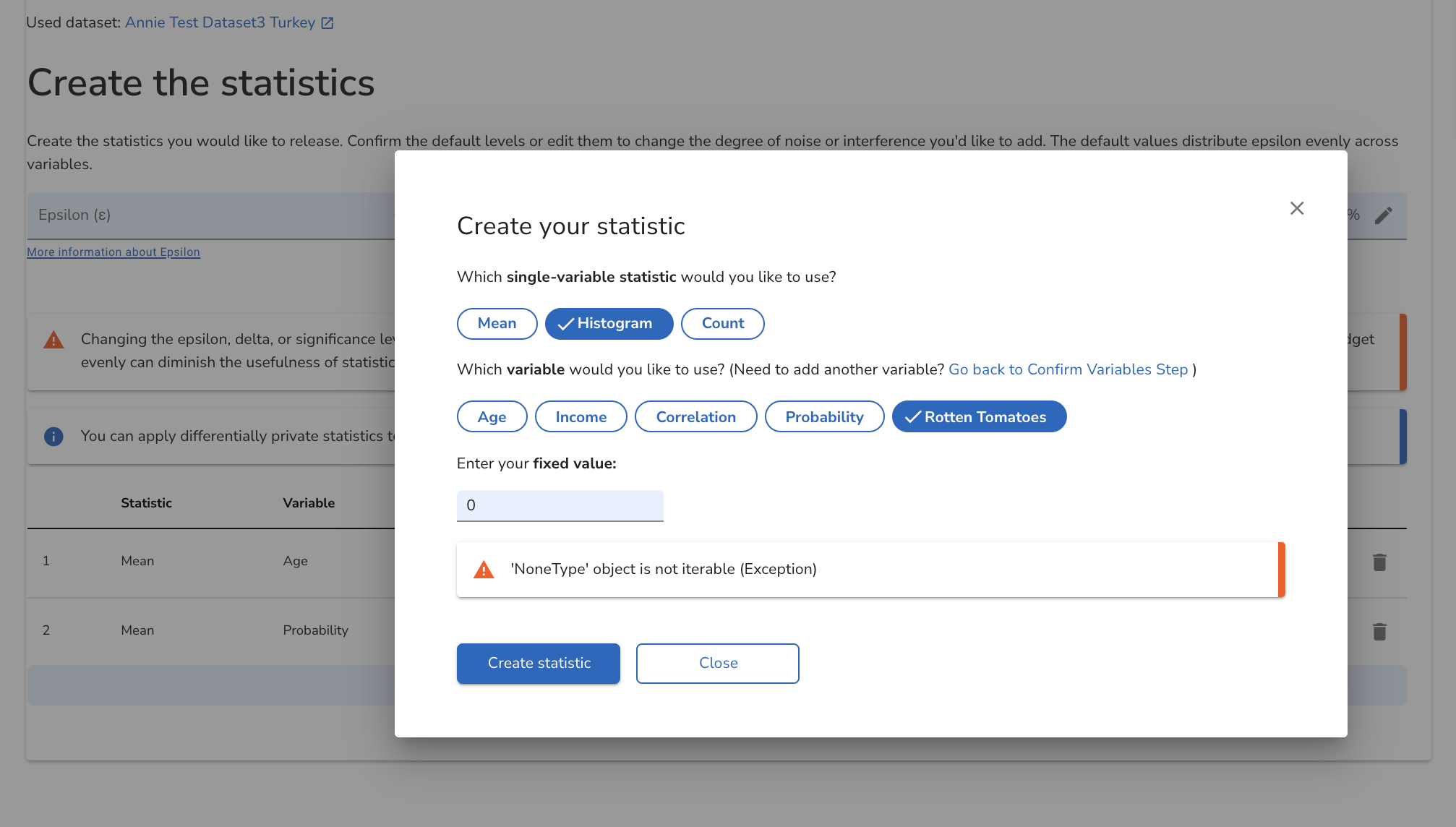The image size is (1456, 827).
Task: Click the warning triangle near the epsilon budget message
Action: 53,340
